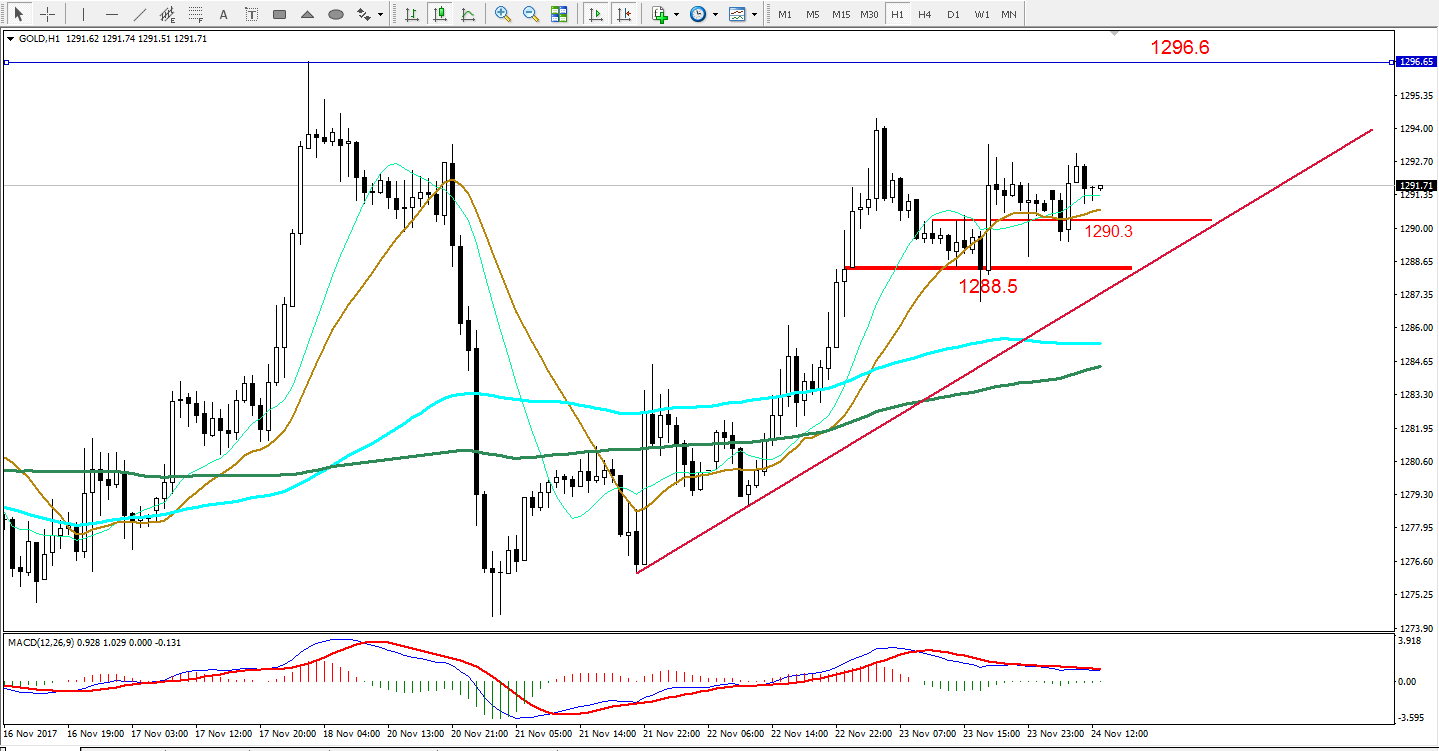
Task: Switch timeframe to M15
Action: (x=841, y=15)
